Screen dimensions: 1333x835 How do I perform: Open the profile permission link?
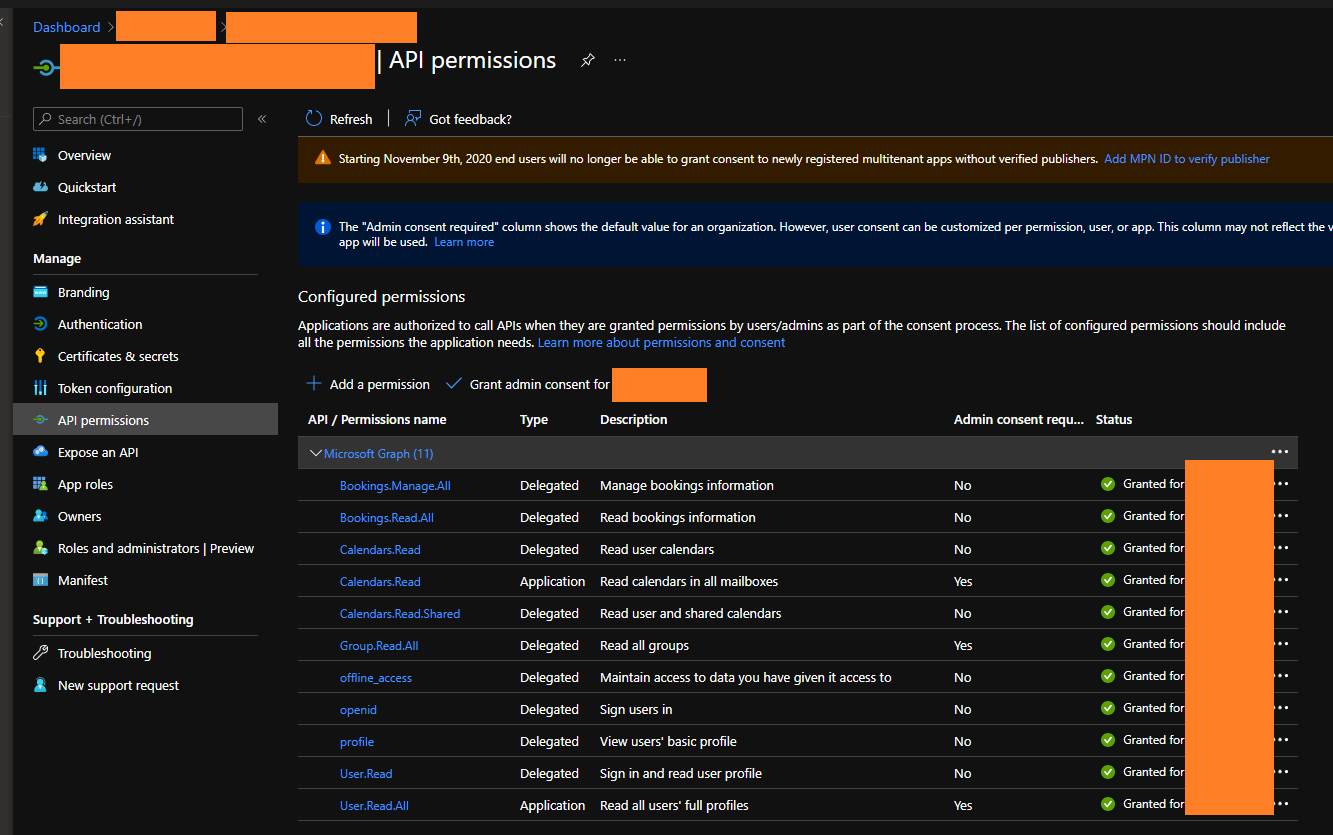tap(357, 741)
